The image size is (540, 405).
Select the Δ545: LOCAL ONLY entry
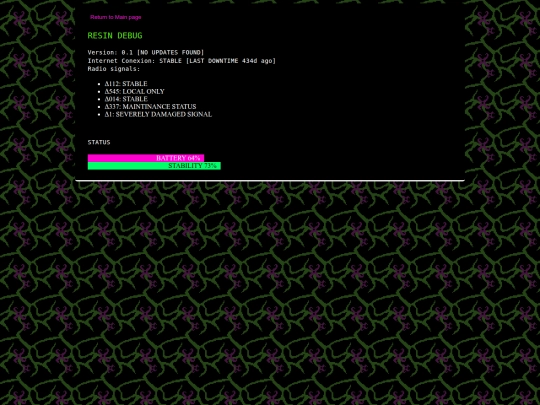click(x=135, y=91)
